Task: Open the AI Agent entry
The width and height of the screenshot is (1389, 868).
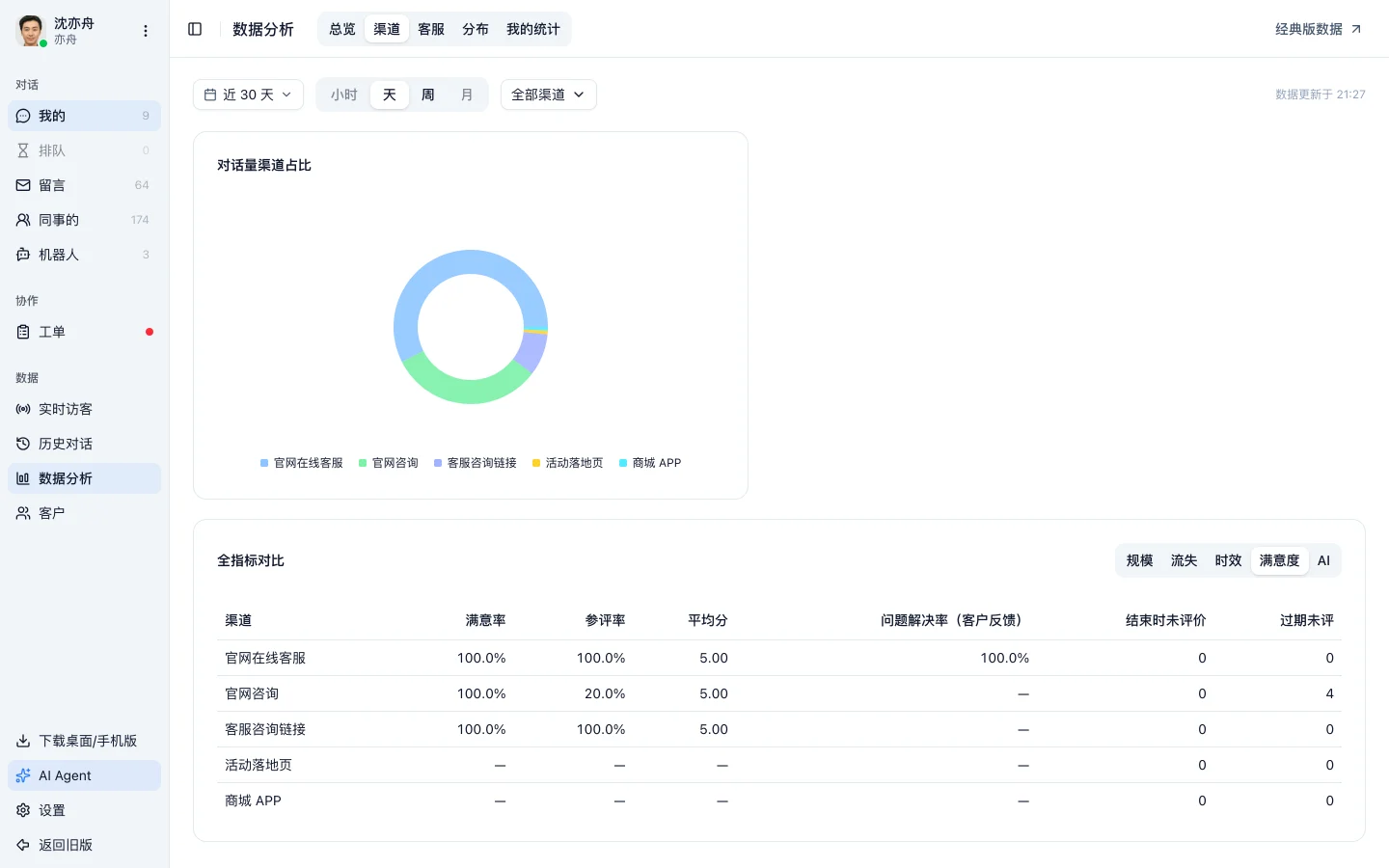Action: tap(84, 775)
